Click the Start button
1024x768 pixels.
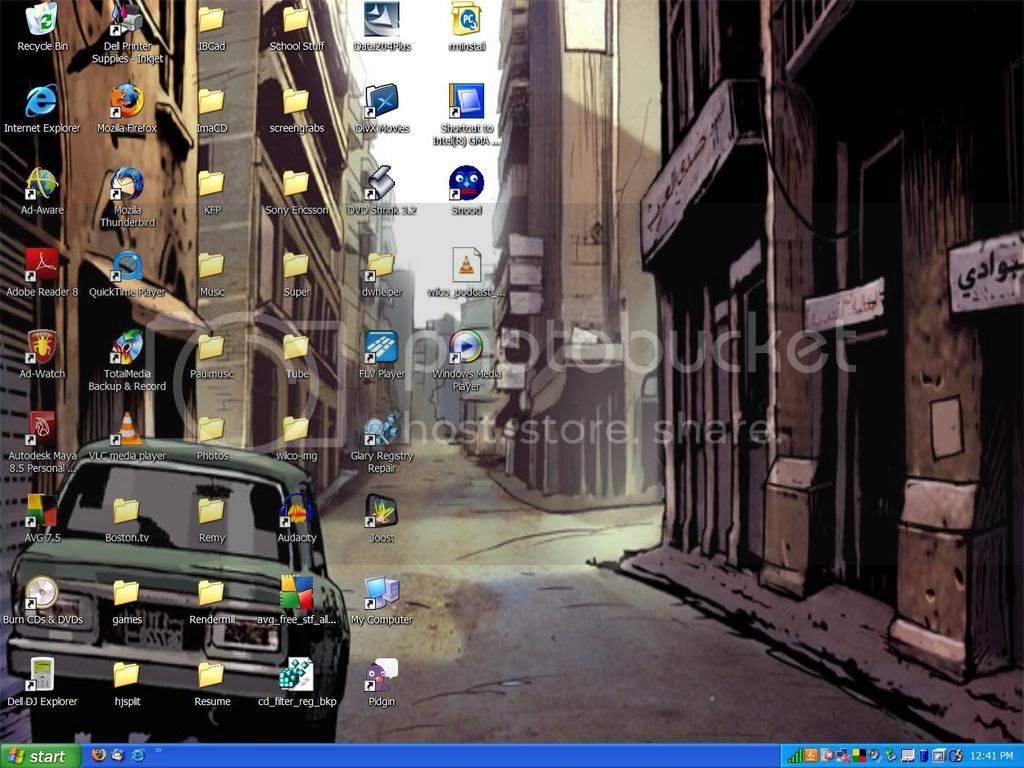(x=38, y=756)
